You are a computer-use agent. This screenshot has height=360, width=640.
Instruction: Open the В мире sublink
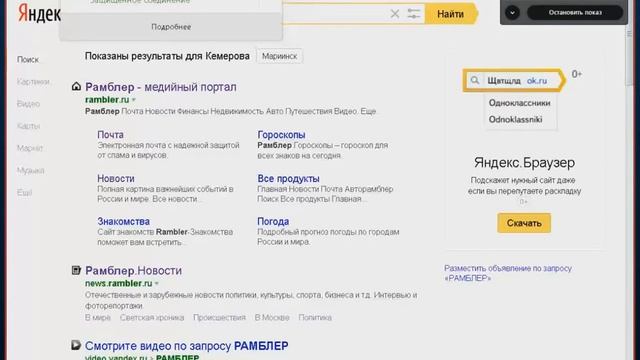(x=98, y=318)
